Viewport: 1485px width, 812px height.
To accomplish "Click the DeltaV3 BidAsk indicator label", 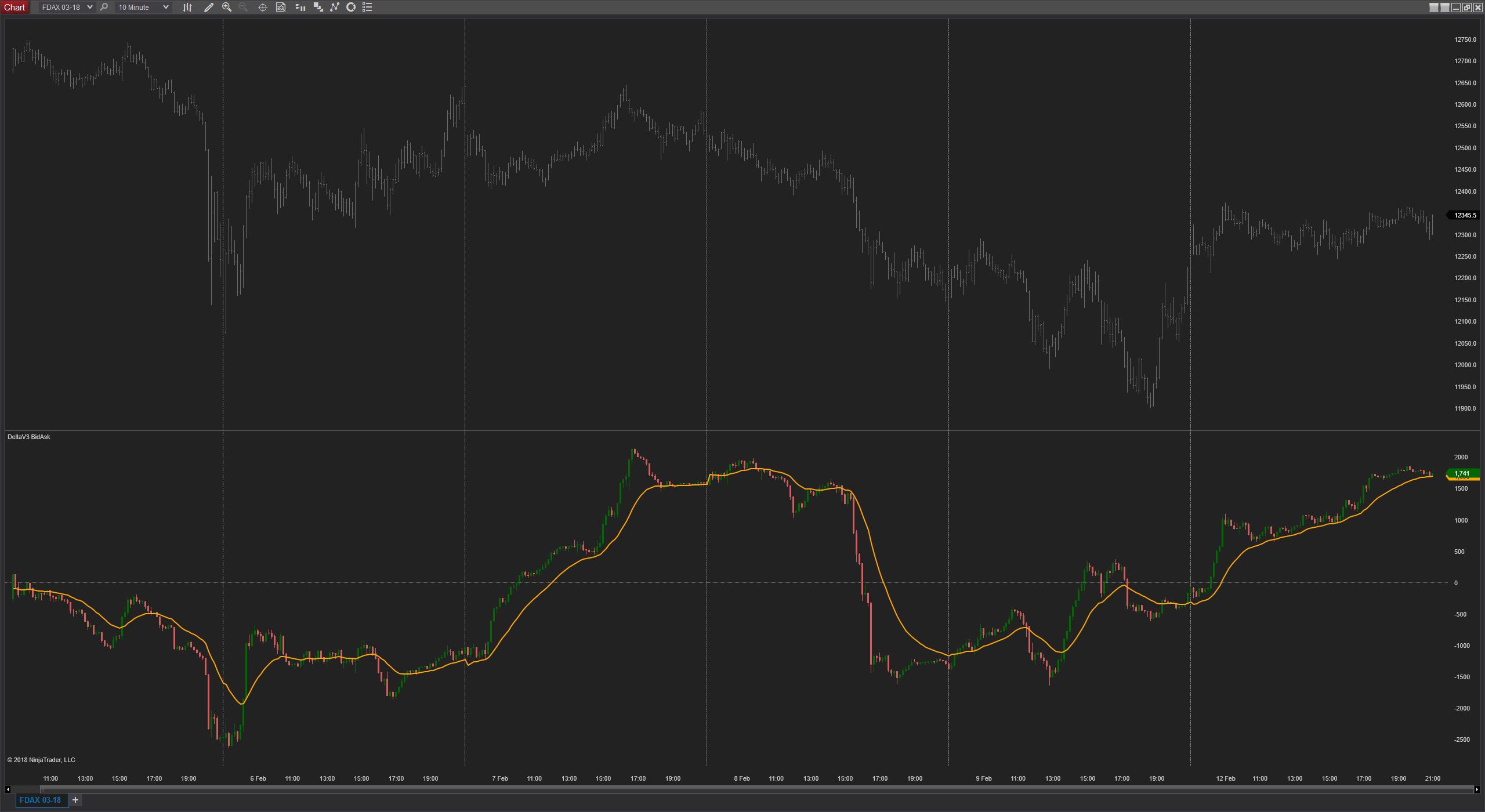I will [29, 437].
